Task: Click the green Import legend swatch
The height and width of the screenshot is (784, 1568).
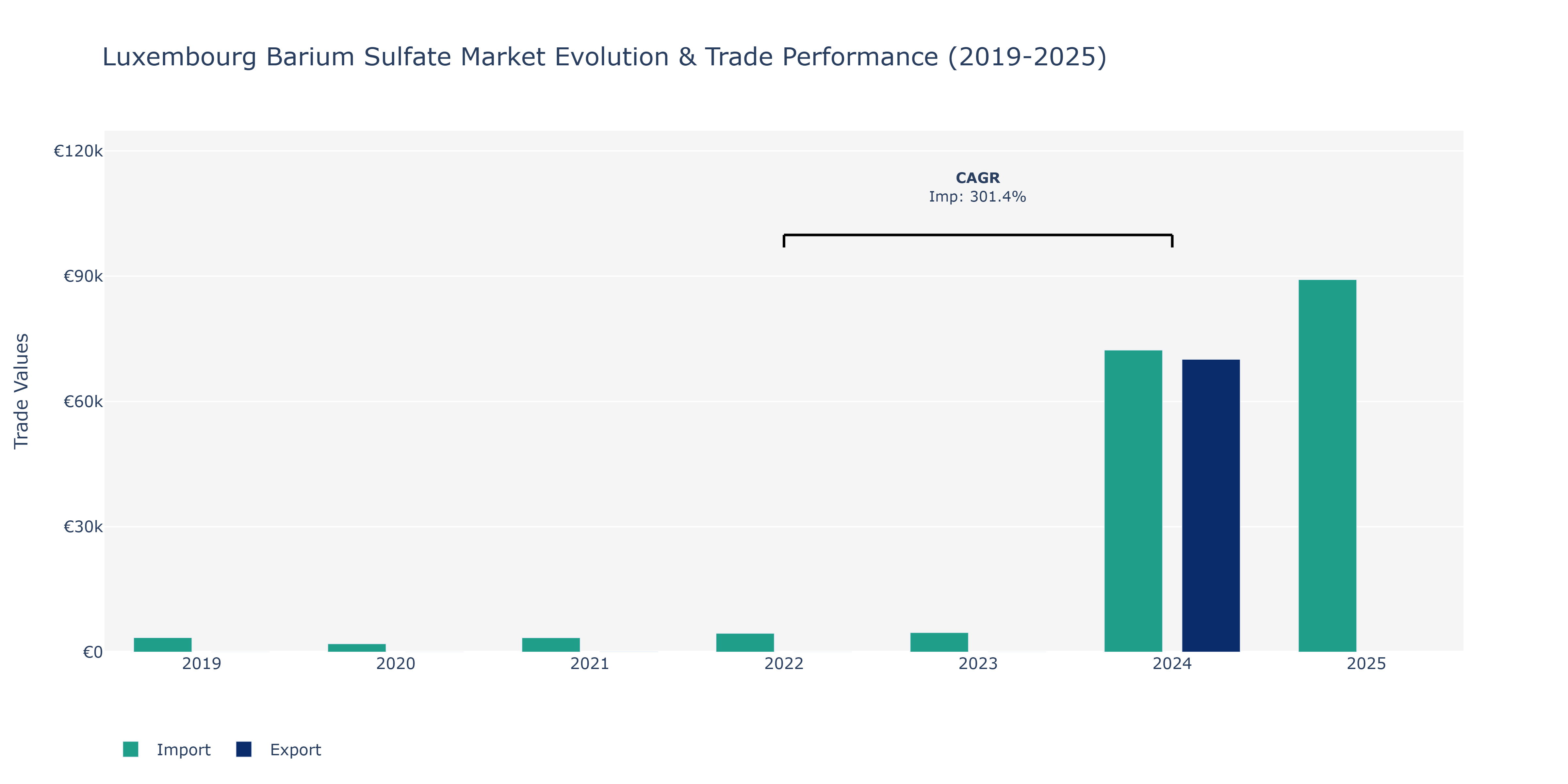Action: pos(130,749)
